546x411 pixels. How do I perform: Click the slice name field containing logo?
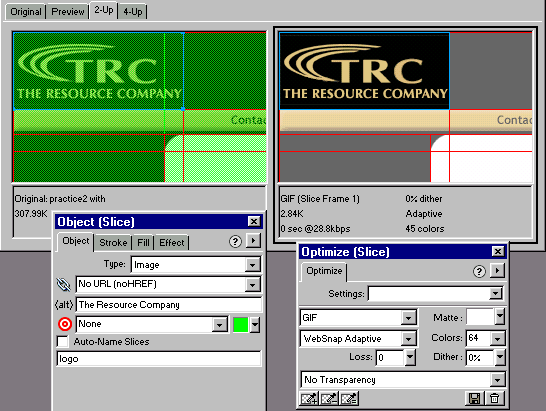[x=158, y=359]
